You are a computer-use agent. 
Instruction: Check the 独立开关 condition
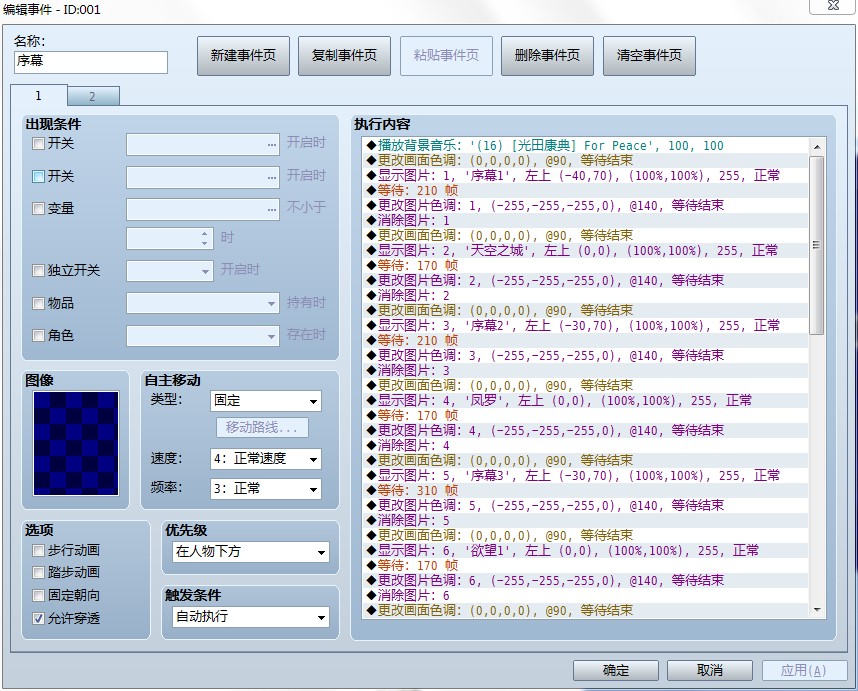(x=38, y=270)
